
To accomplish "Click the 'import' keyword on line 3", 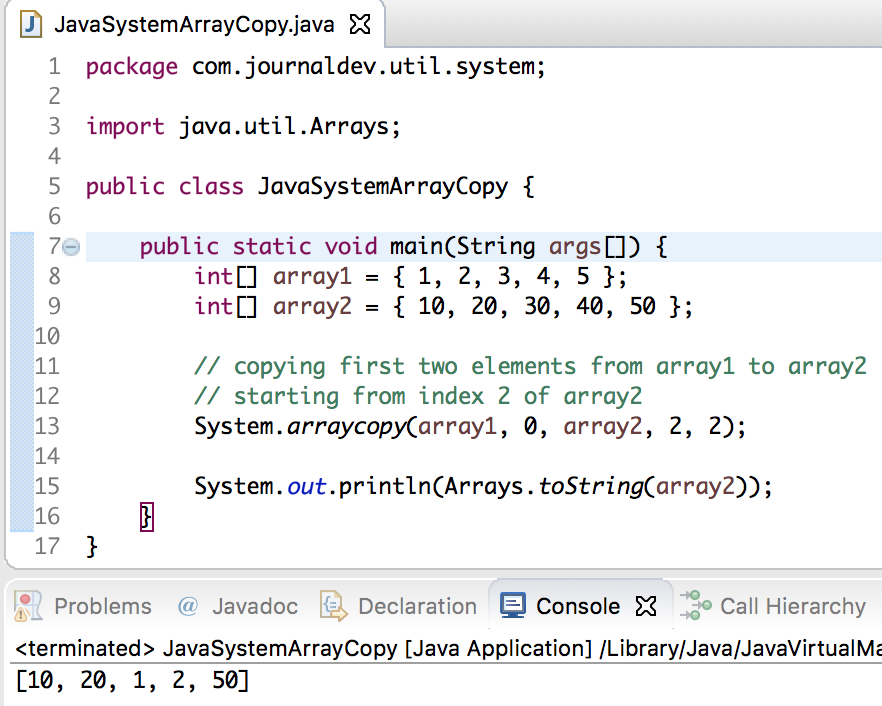I will coord(125,127).
